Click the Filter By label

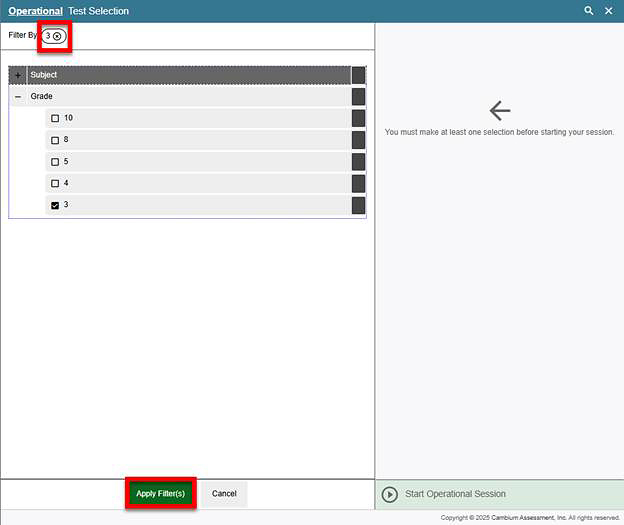(22, 35)
